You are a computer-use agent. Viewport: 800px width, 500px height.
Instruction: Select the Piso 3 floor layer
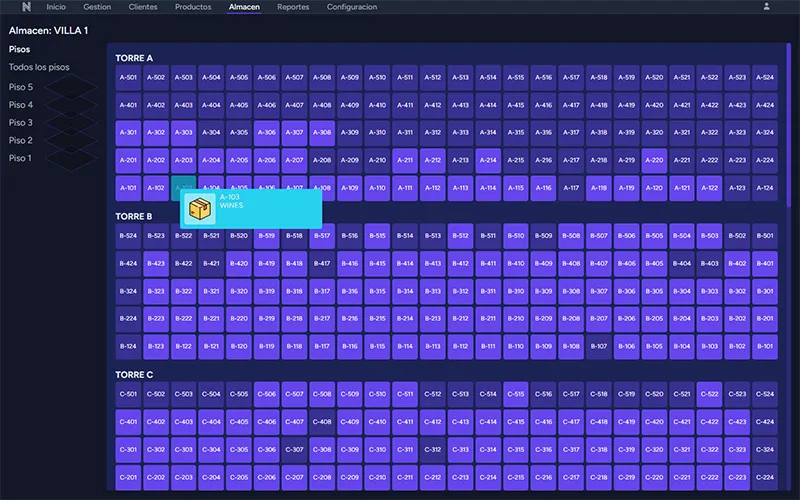[21, 123]
